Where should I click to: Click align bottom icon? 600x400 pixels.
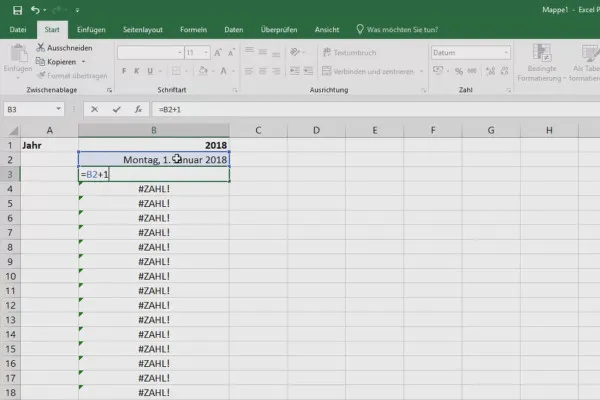coord(276,52)
